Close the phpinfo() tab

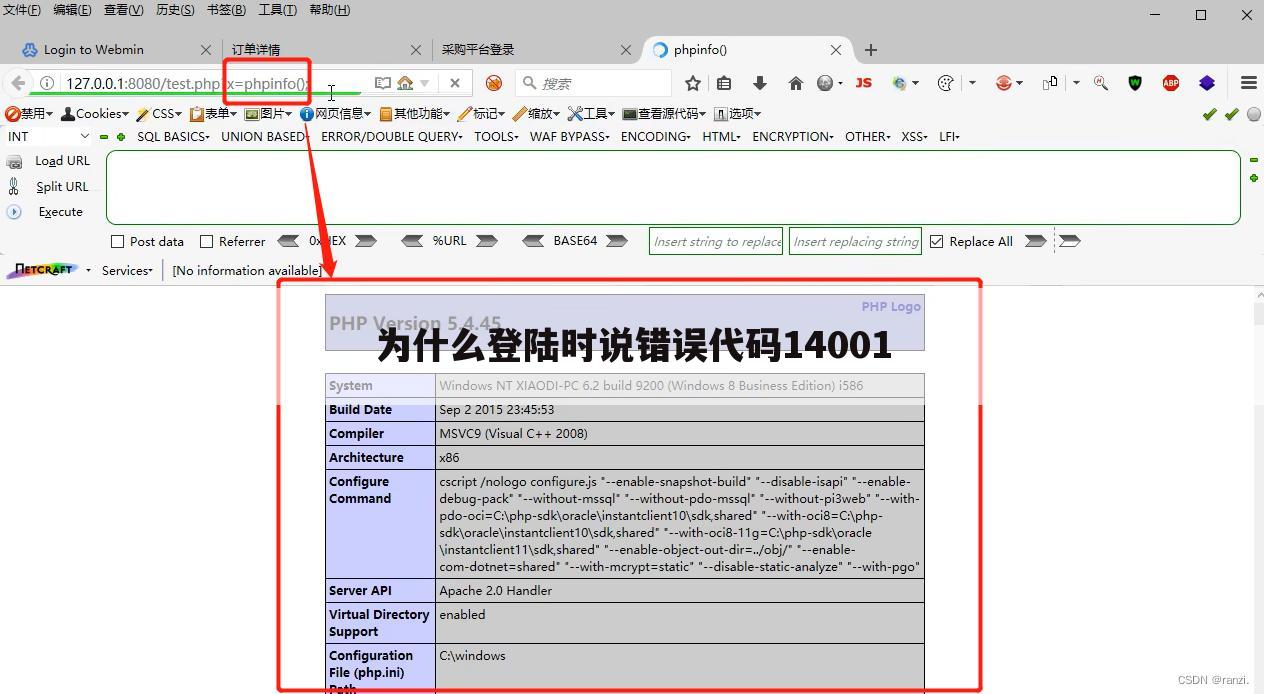836,49
